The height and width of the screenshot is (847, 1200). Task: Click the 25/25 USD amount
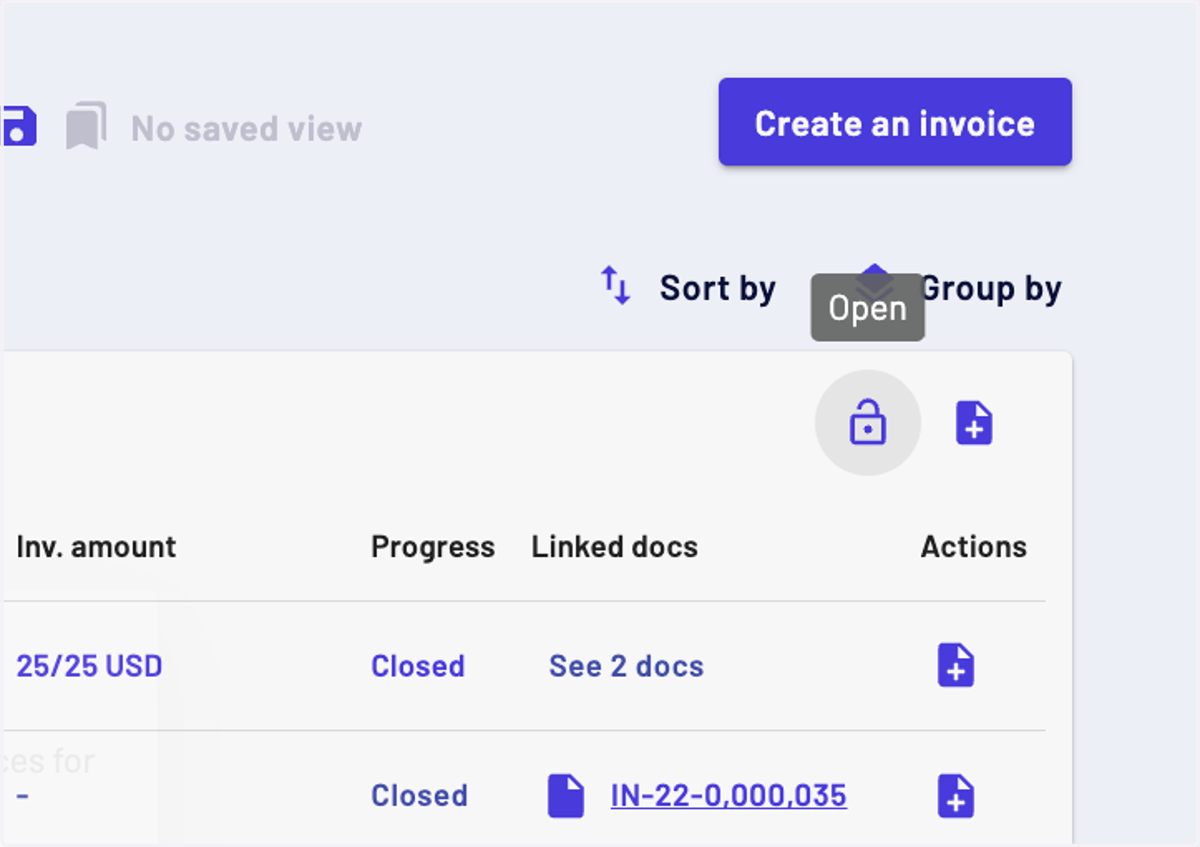pyautogui.click(x=89, y=666)
